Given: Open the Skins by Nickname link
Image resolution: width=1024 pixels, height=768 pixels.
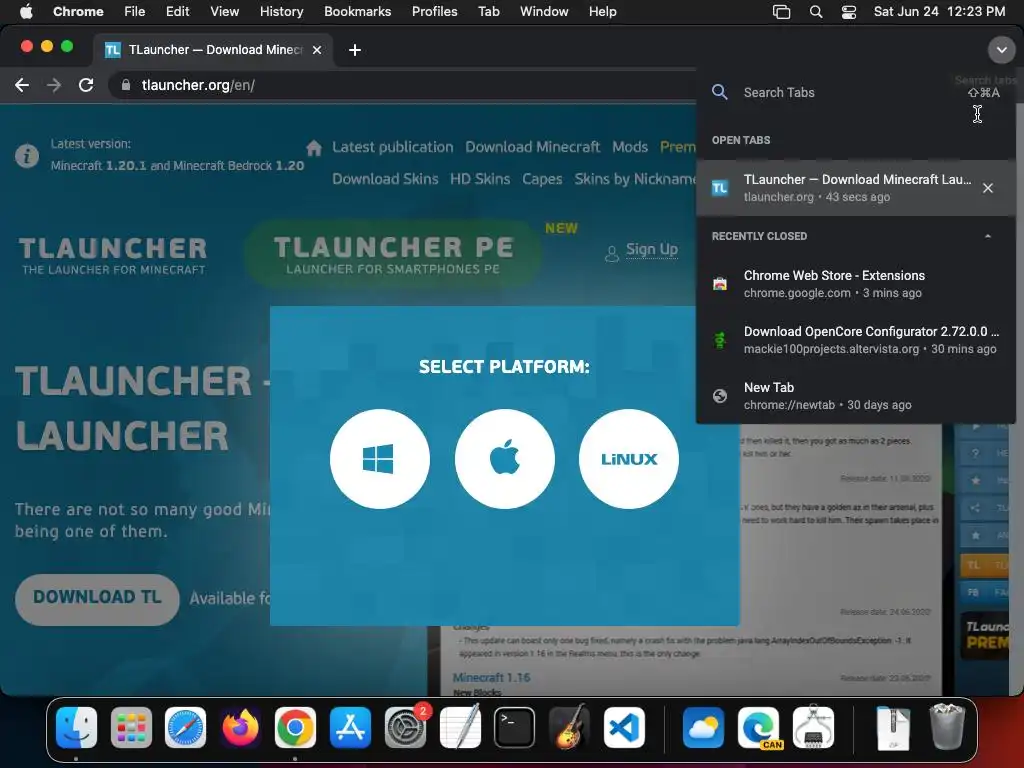Looking at the screenshot, I should [x=635, y=179].
